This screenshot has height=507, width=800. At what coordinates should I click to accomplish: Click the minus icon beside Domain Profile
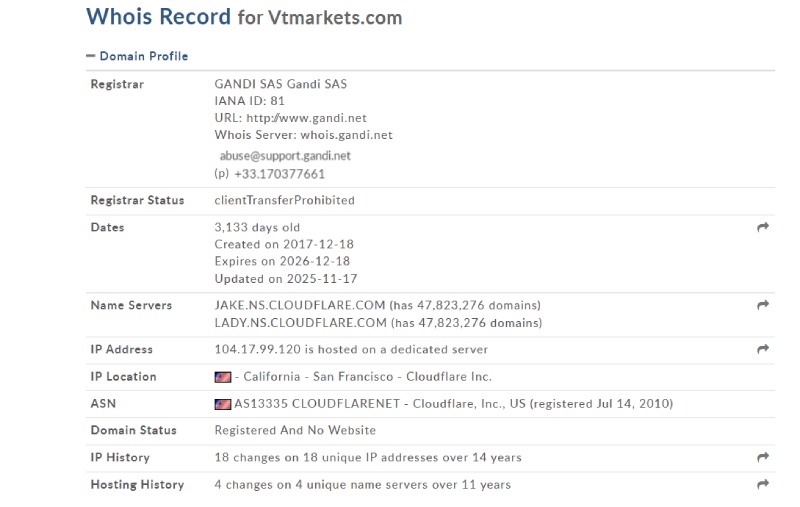(x=91, y=56)
